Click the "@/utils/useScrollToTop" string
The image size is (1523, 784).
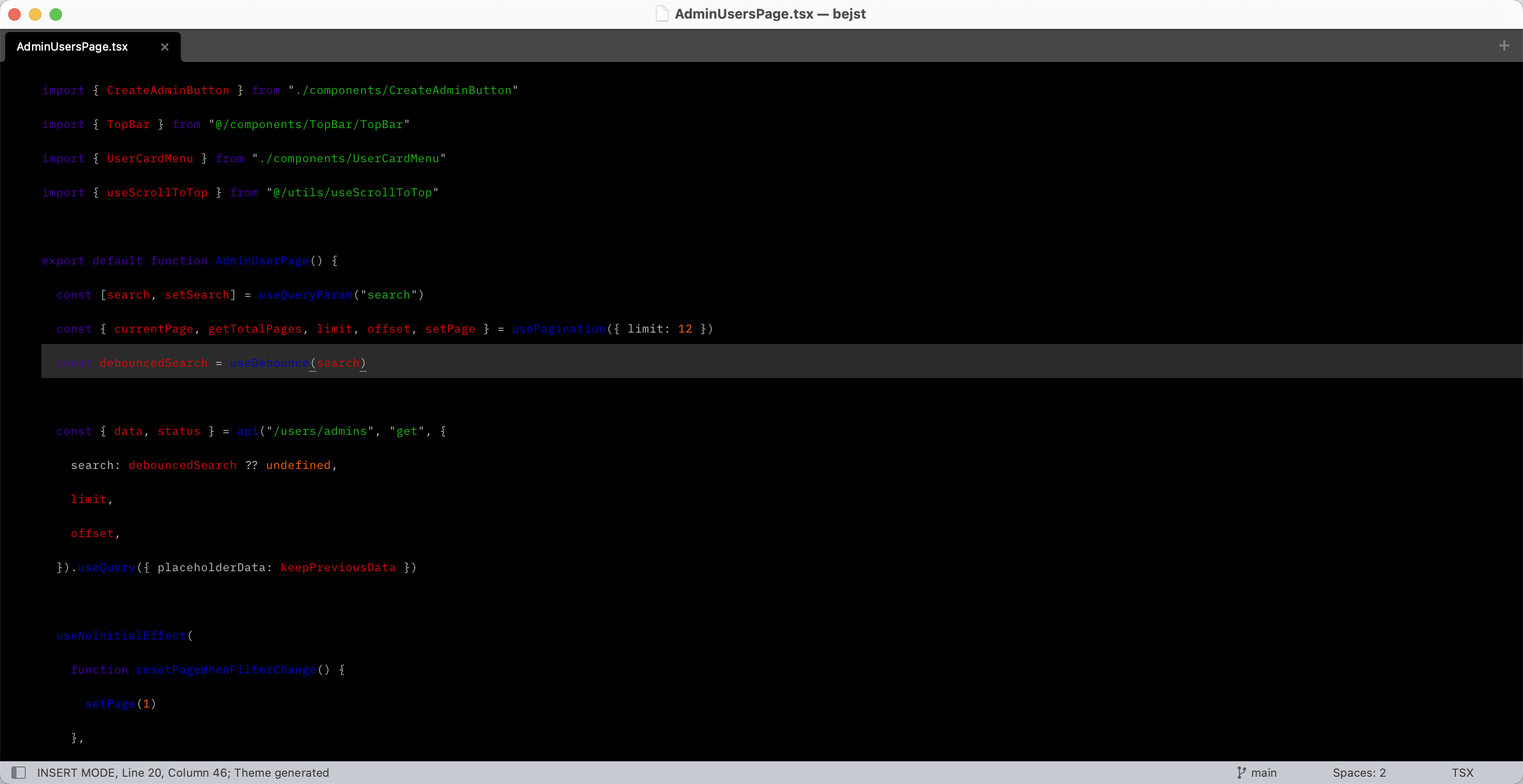point(352,192)
